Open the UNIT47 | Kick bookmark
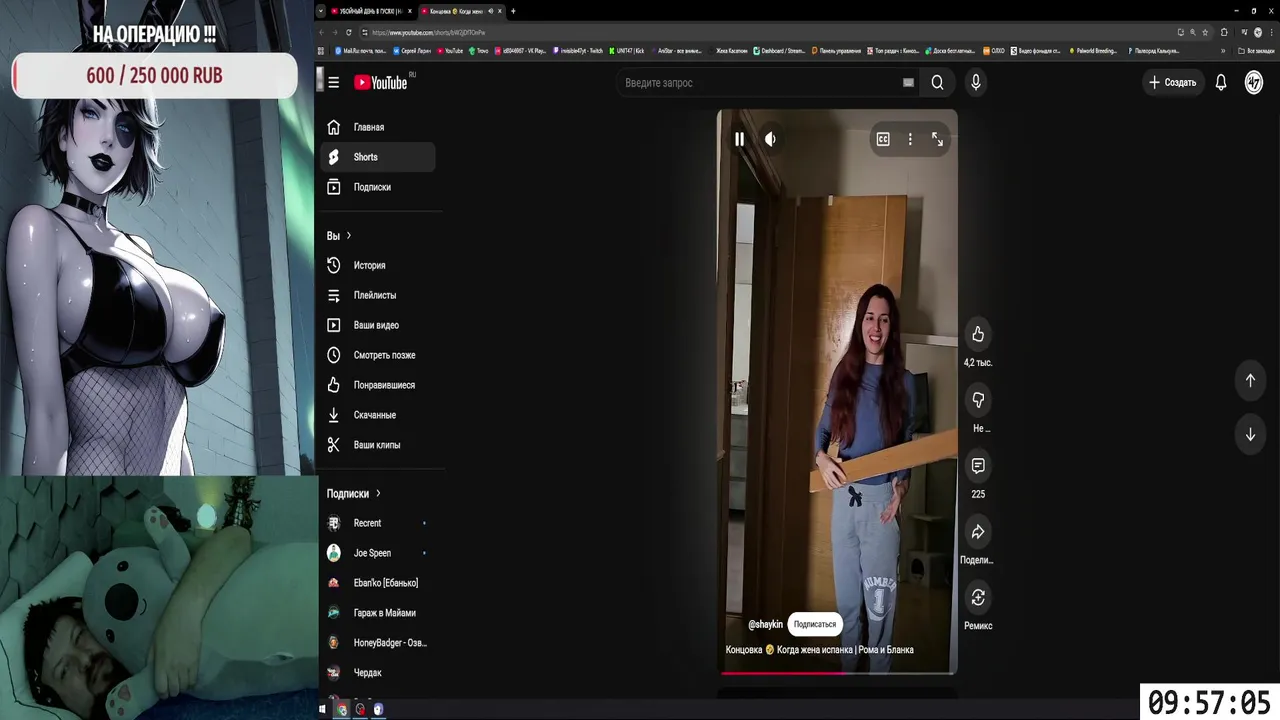This screenshot has height=720, width=1280. pos(627,50)
